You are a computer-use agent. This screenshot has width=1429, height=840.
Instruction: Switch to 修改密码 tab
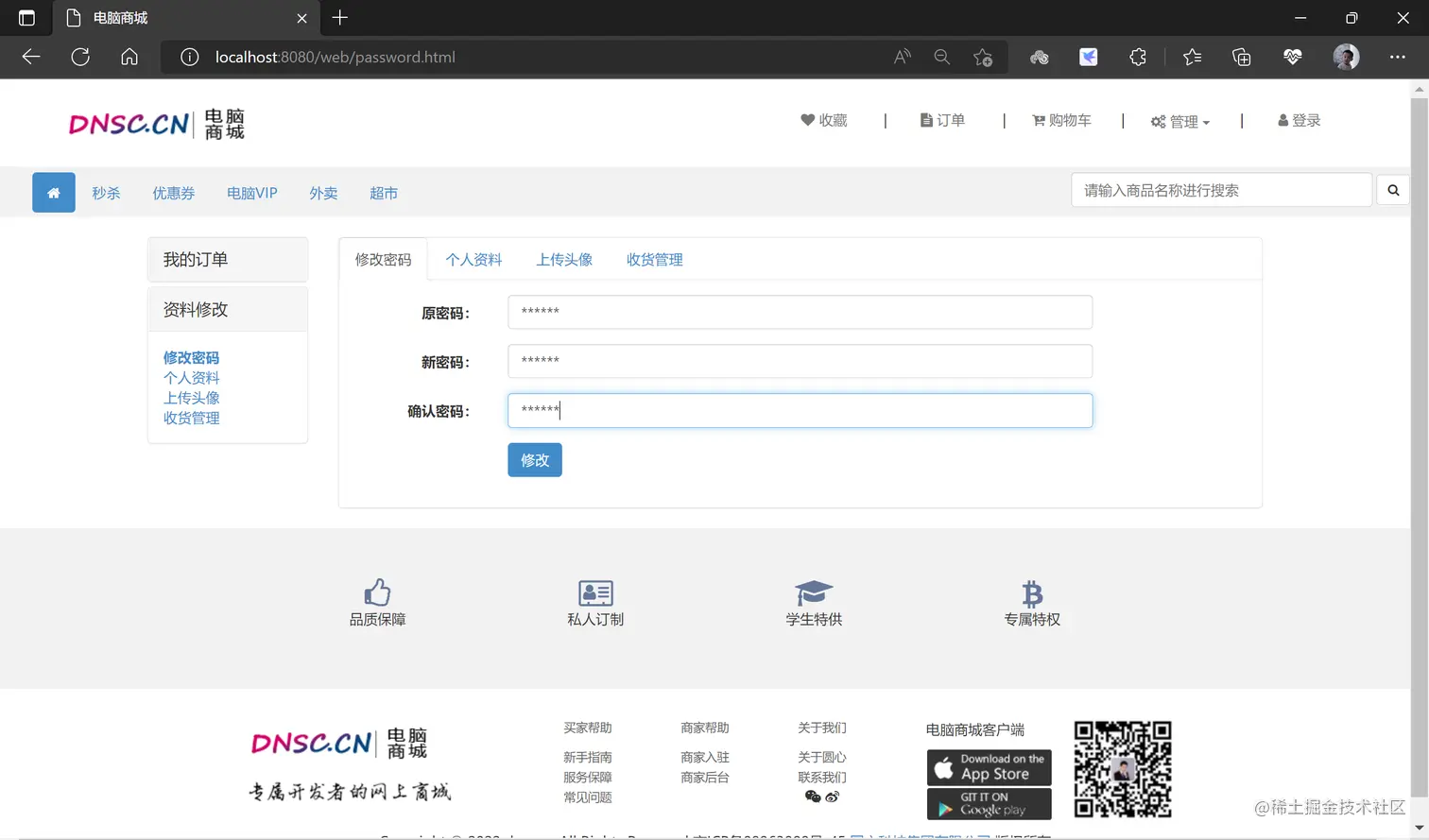383,260
